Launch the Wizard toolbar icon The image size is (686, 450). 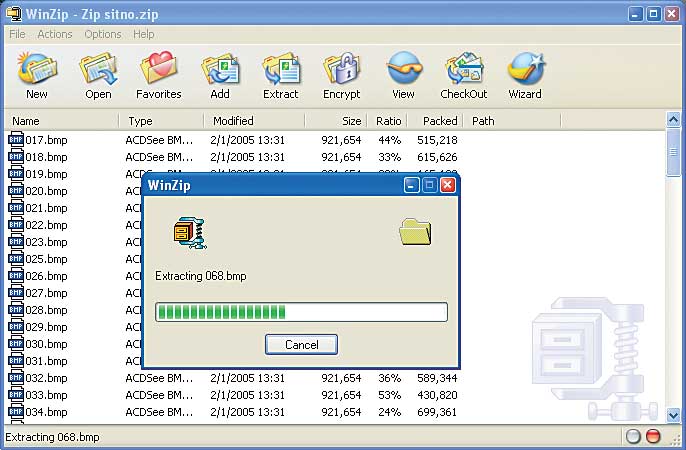[x=525, y=68]
